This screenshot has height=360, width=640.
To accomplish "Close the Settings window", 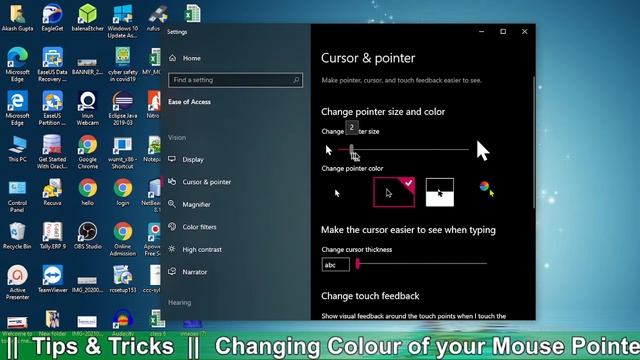I will tap(524, 31).
